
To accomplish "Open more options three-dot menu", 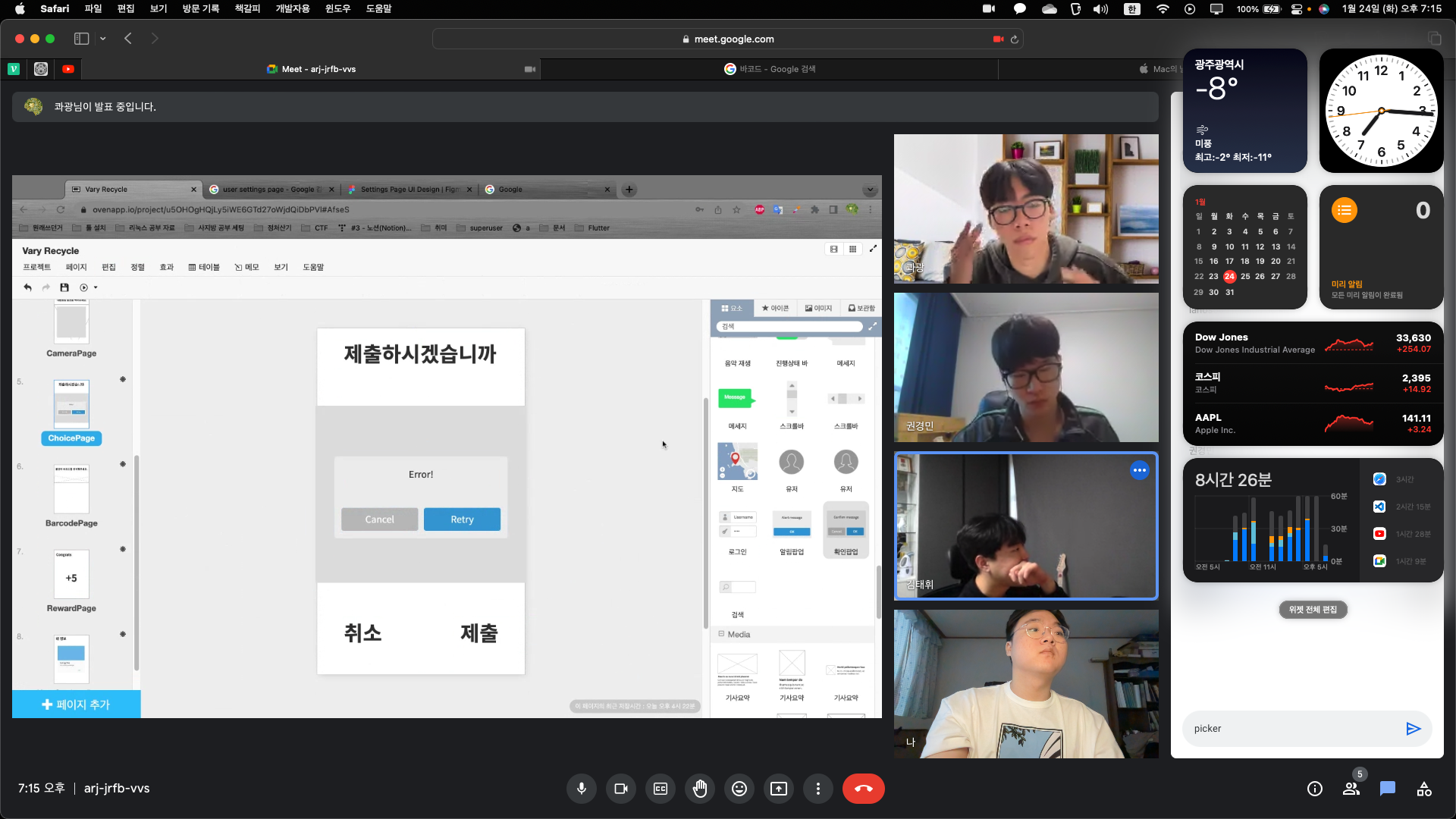I will tap(817, 789).
